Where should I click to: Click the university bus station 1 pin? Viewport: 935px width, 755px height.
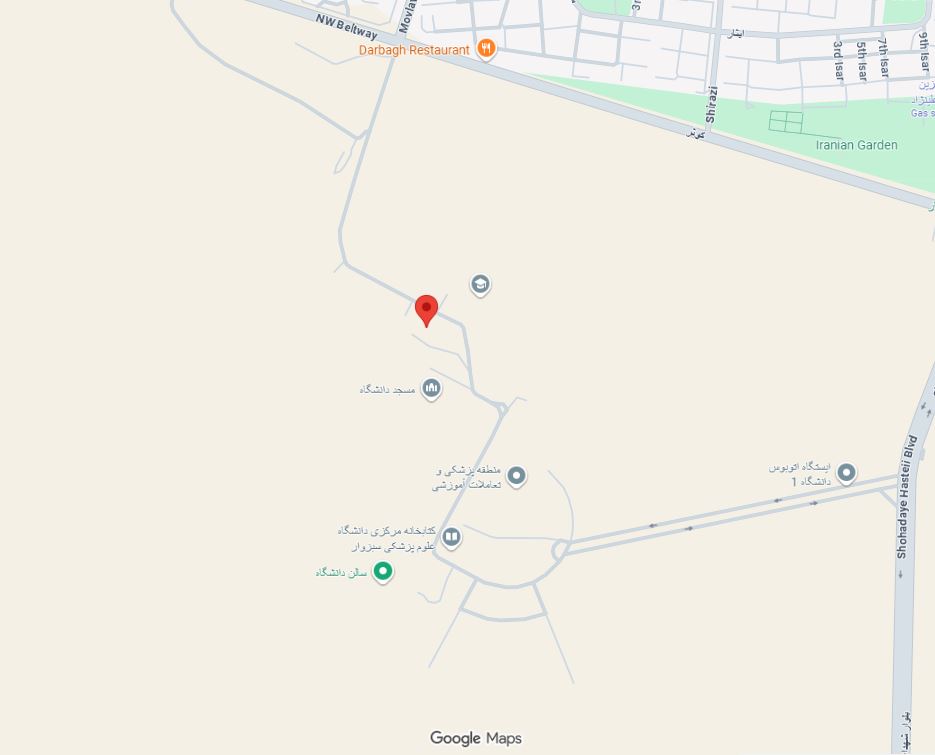tap(846, 474)
